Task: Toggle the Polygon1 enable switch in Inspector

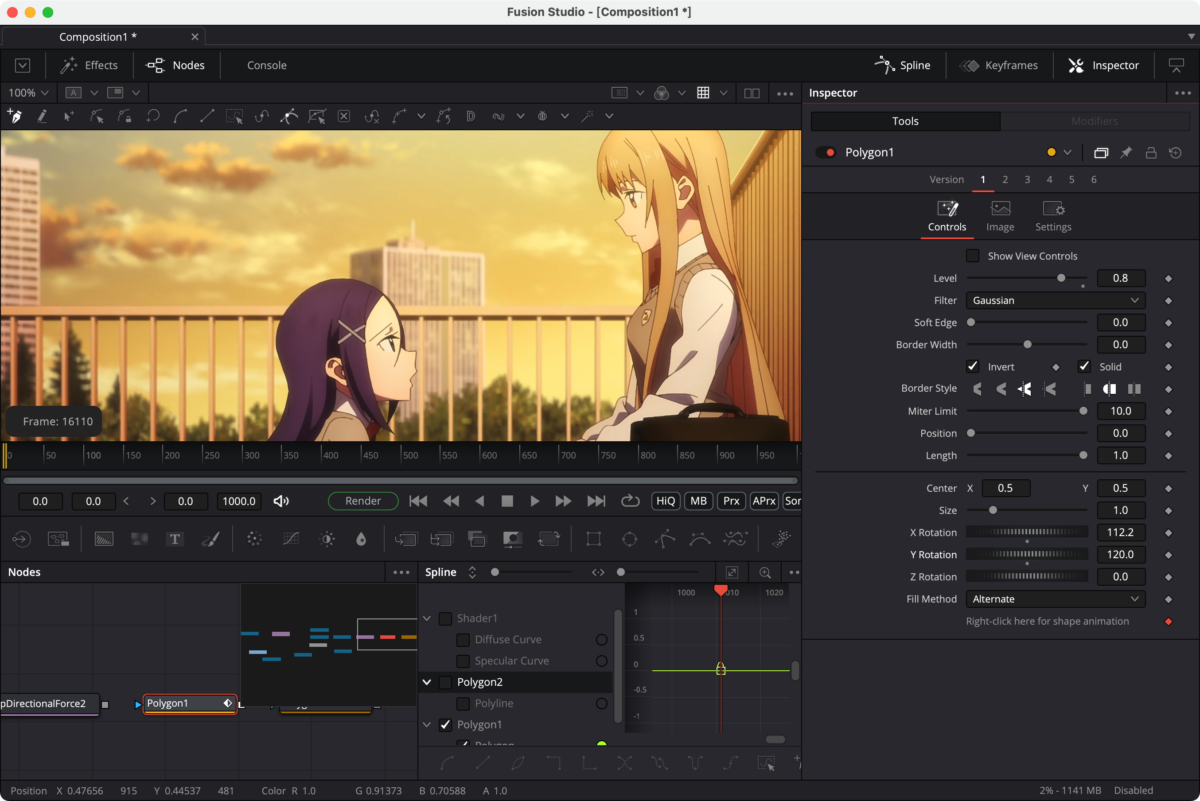Action: tap(826, 153)
